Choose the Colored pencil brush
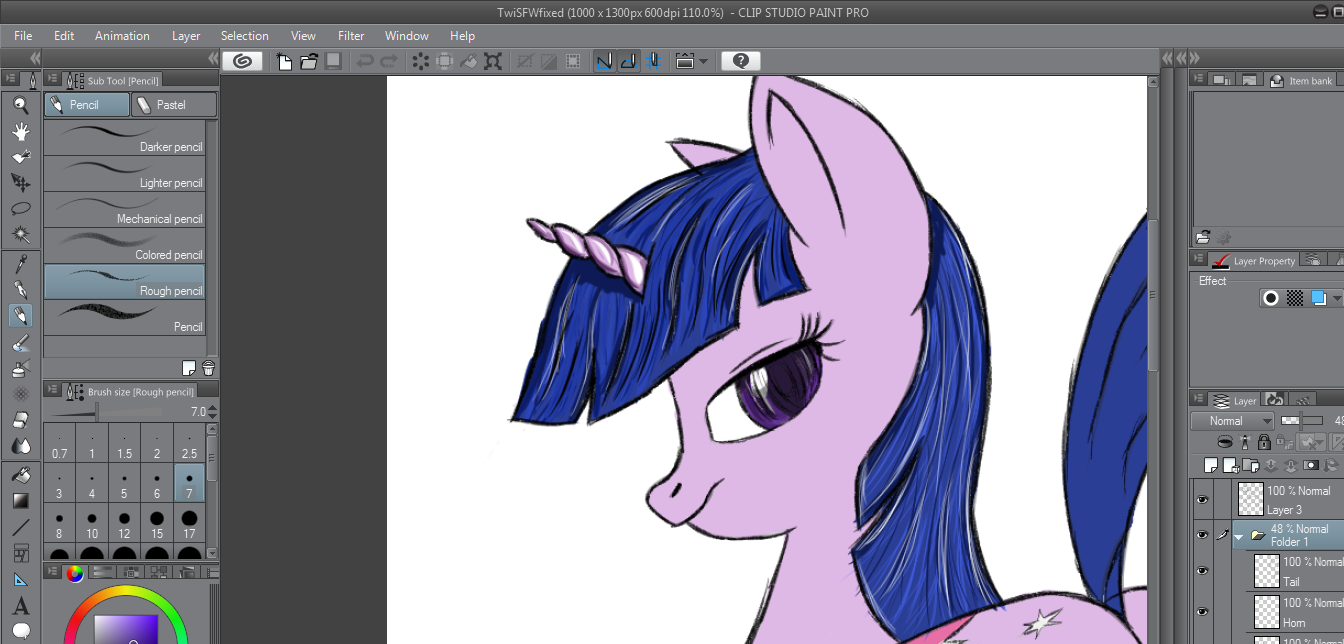 pos(124,246)
